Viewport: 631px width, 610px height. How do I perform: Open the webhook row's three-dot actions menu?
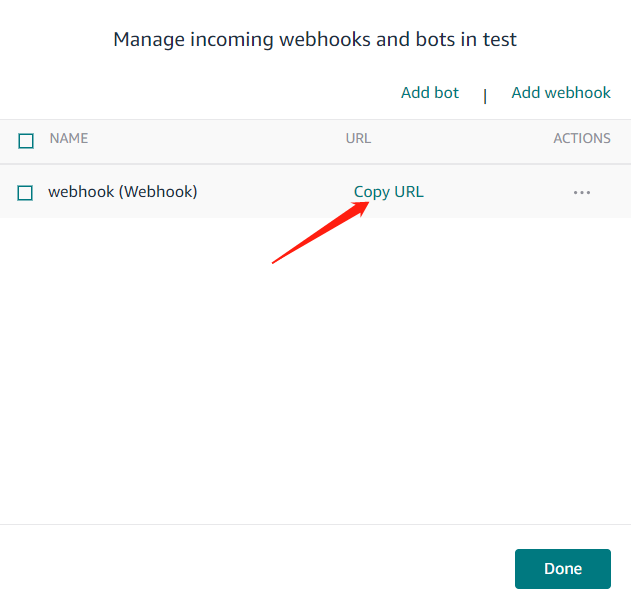582,192
